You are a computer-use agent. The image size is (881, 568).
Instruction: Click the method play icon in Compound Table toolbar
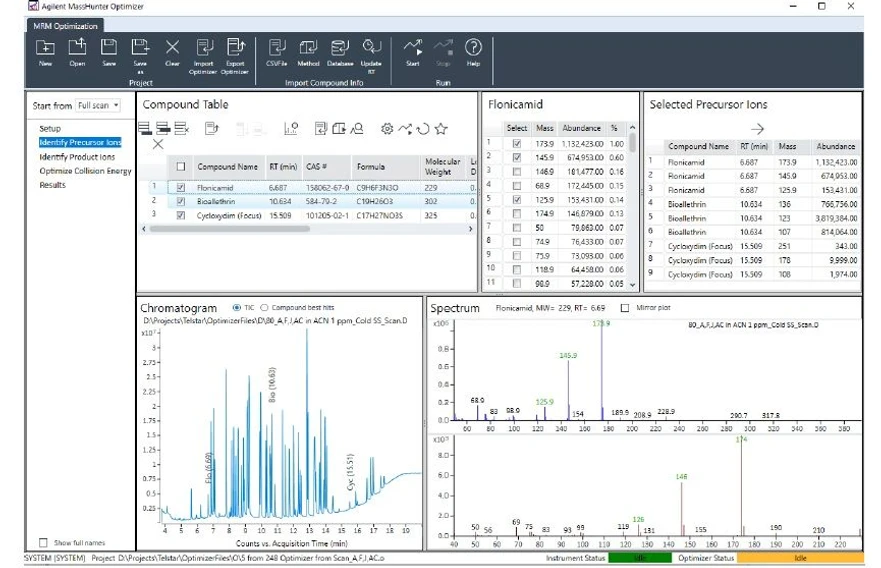pyautogui.click(x=339, y=129)
